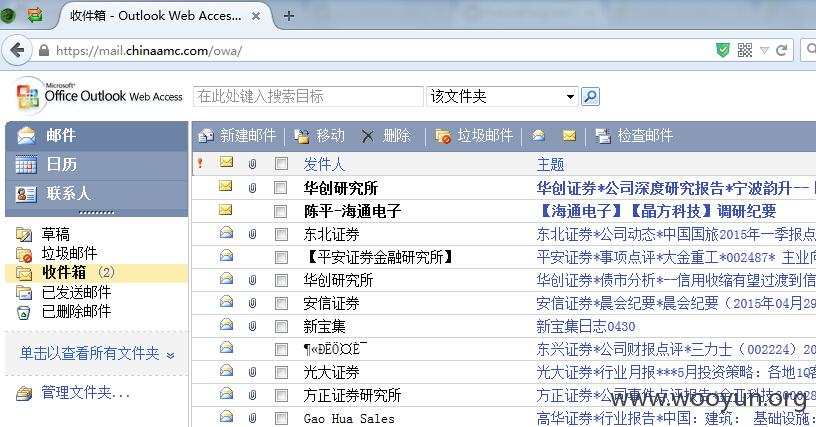Click the reload page icon

pos(781,50)
